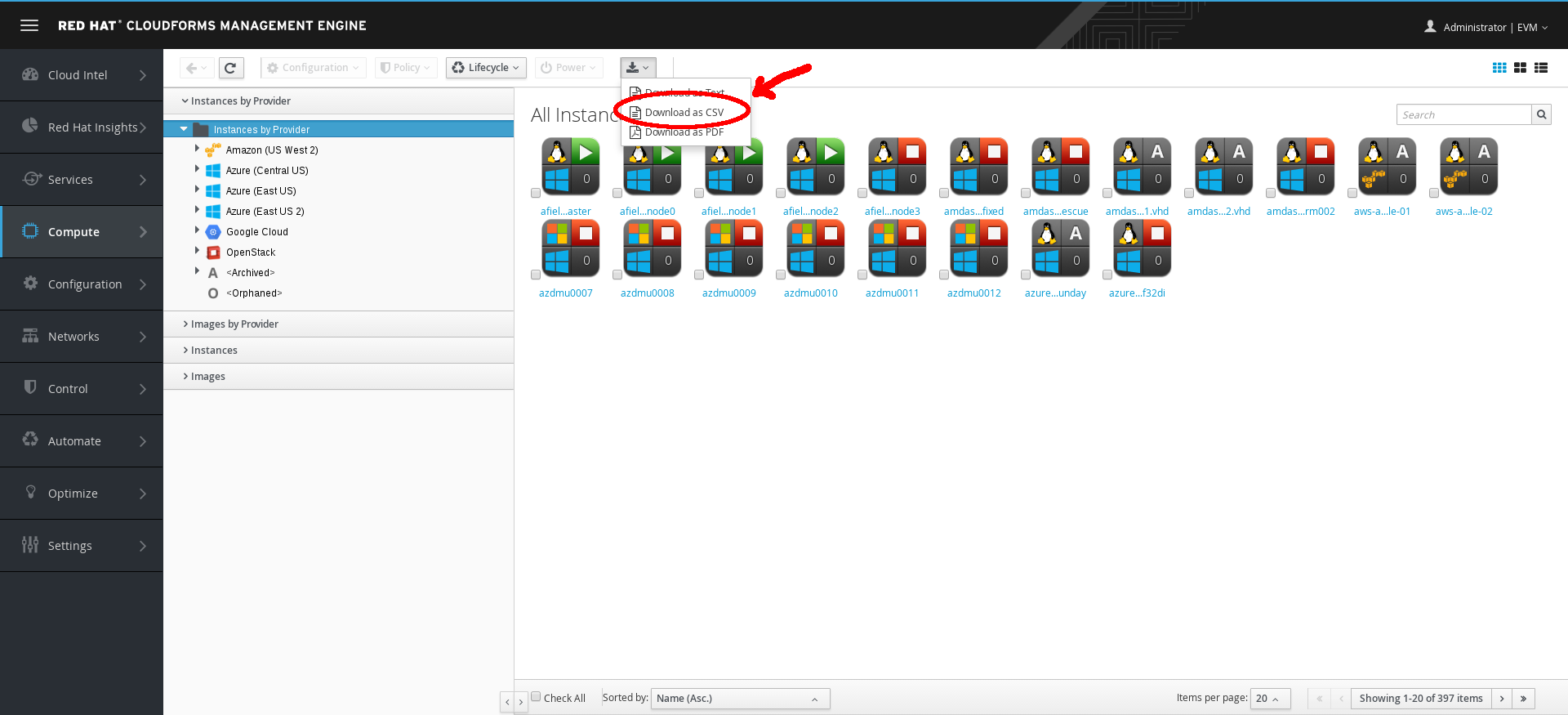1568x715 pixels.
Task: Select the amdas...rm002 instance checkbox
Action: click(1271, 194)
